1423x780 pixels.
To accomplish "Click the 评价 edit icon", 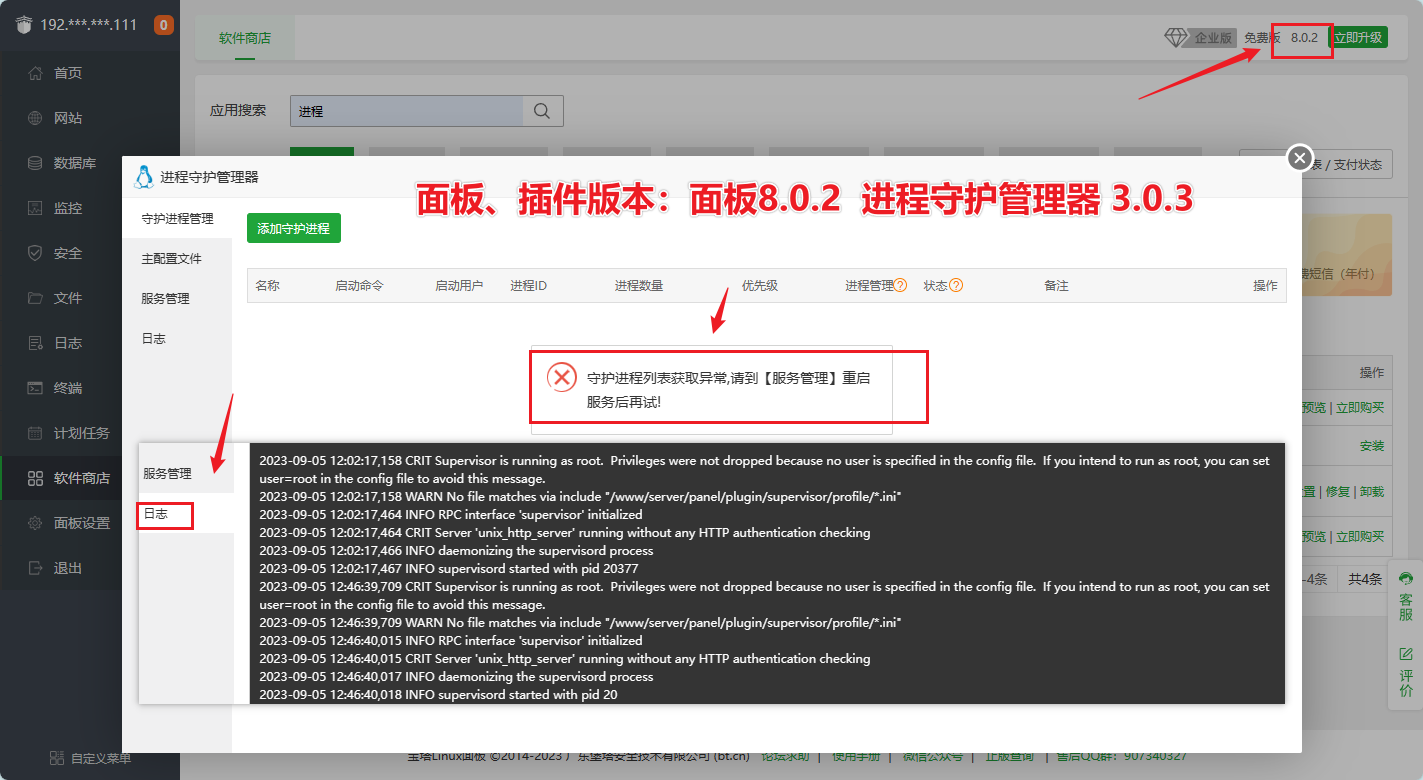I will (x=1406, y=654).
